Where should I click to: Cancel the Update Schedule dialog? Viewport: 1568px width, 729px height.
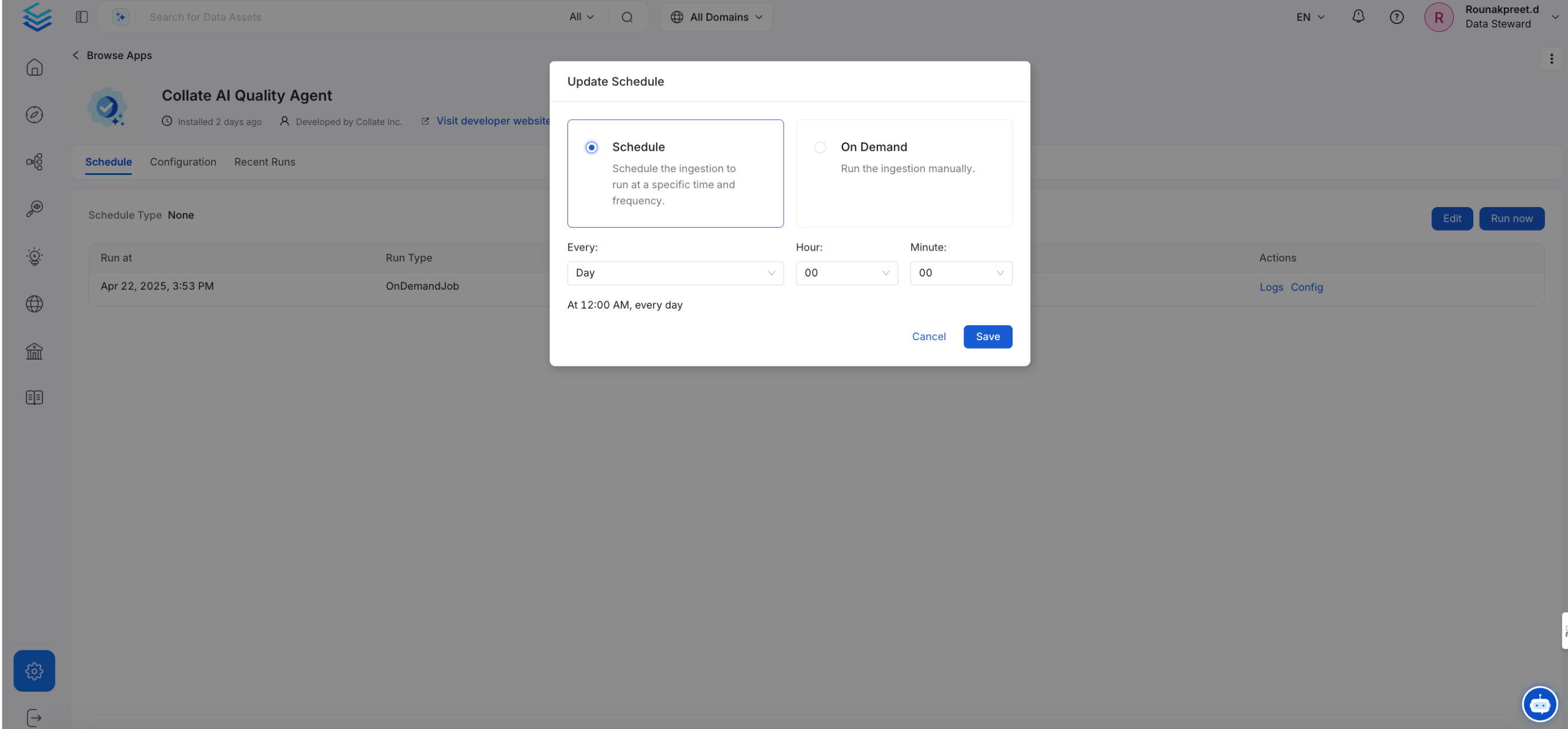click(x=928, y=337)
